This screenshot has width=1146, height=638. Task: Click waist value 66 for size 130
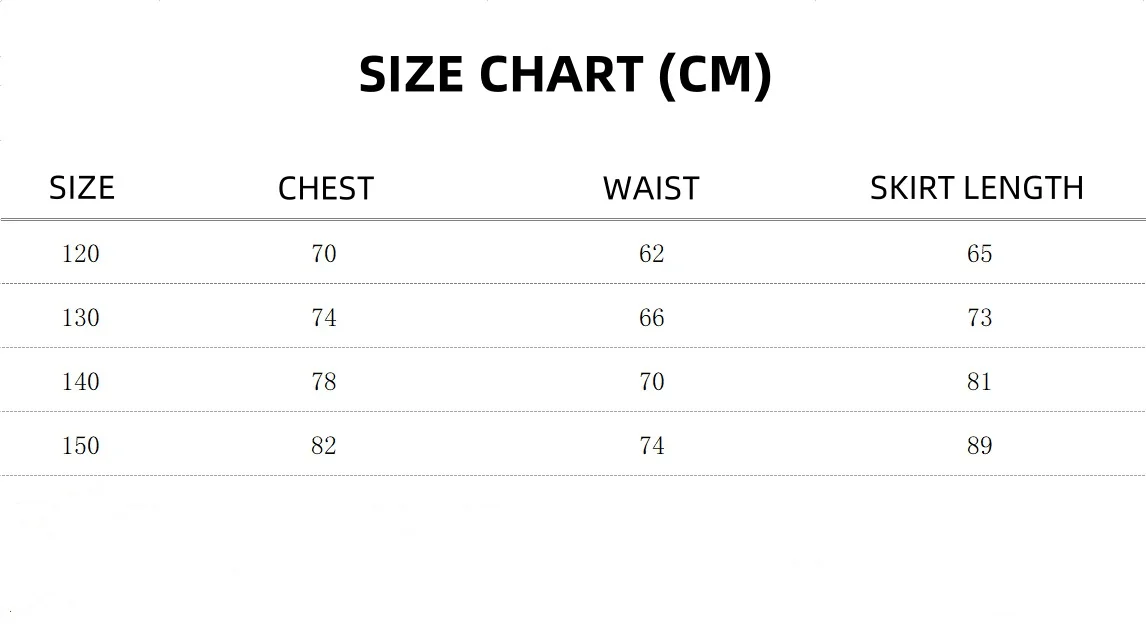(652, 317)
